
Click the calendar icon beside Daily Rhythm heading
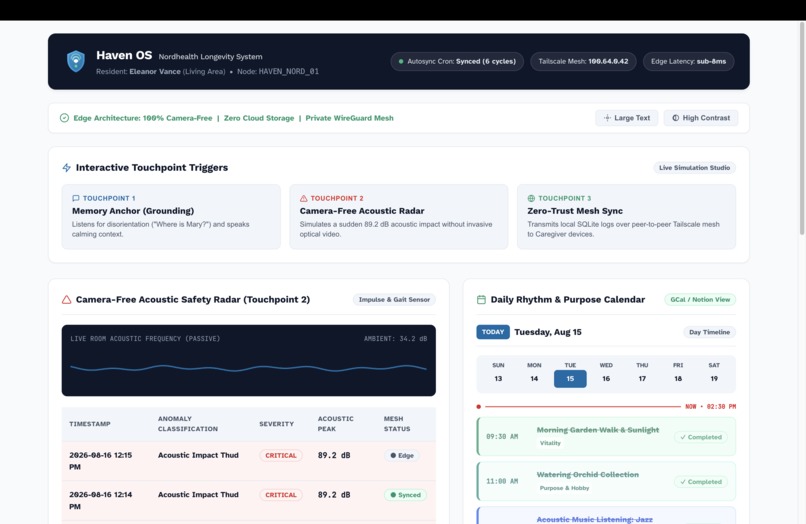point(481,299)
